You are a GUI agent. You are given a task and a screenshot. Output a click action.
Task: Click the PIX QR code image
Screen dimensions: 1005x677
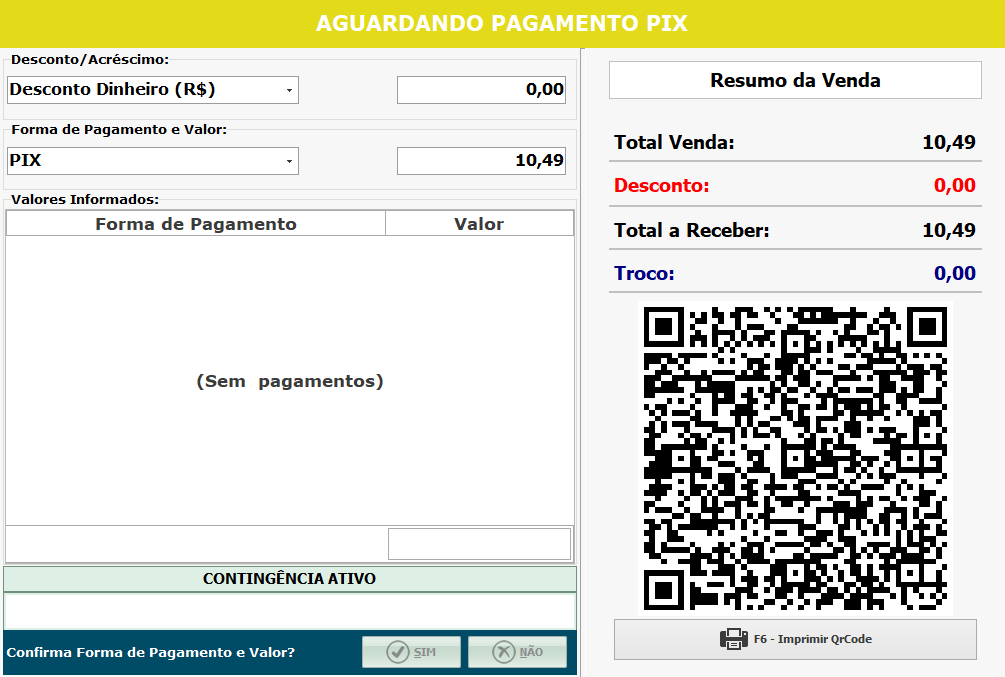[795, 458]
